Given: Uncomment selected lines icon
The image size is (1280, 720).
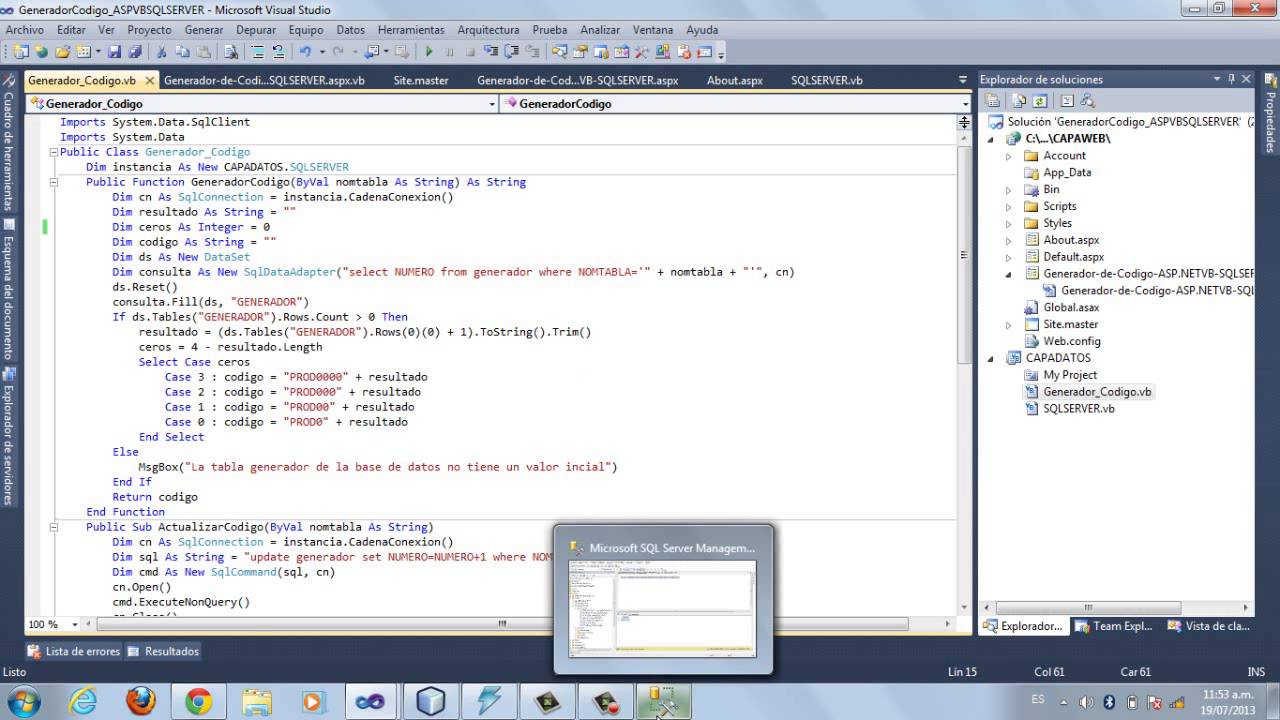Looking at the screenshot, I should pos(278,51).
